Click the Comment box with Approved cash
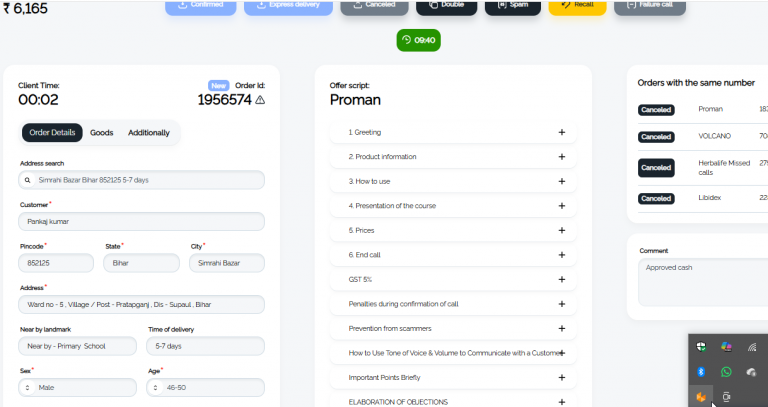Viewport: 768px width, 407px height. point(703,283)
